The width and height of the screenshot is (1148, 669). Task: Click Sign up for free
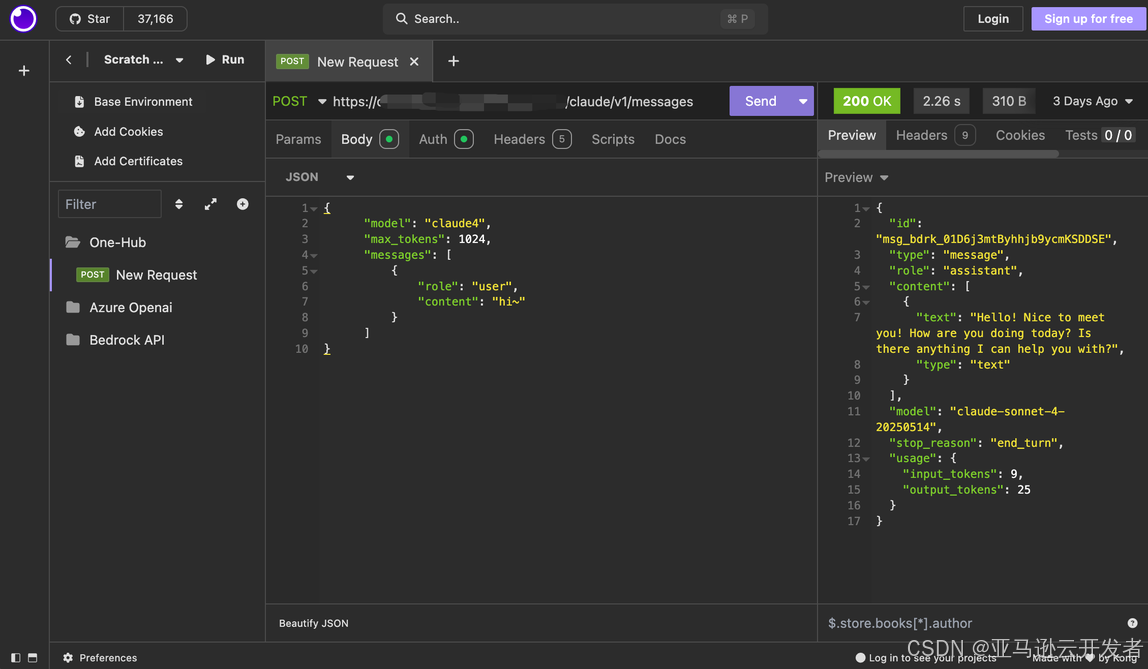click(1088, 19)
